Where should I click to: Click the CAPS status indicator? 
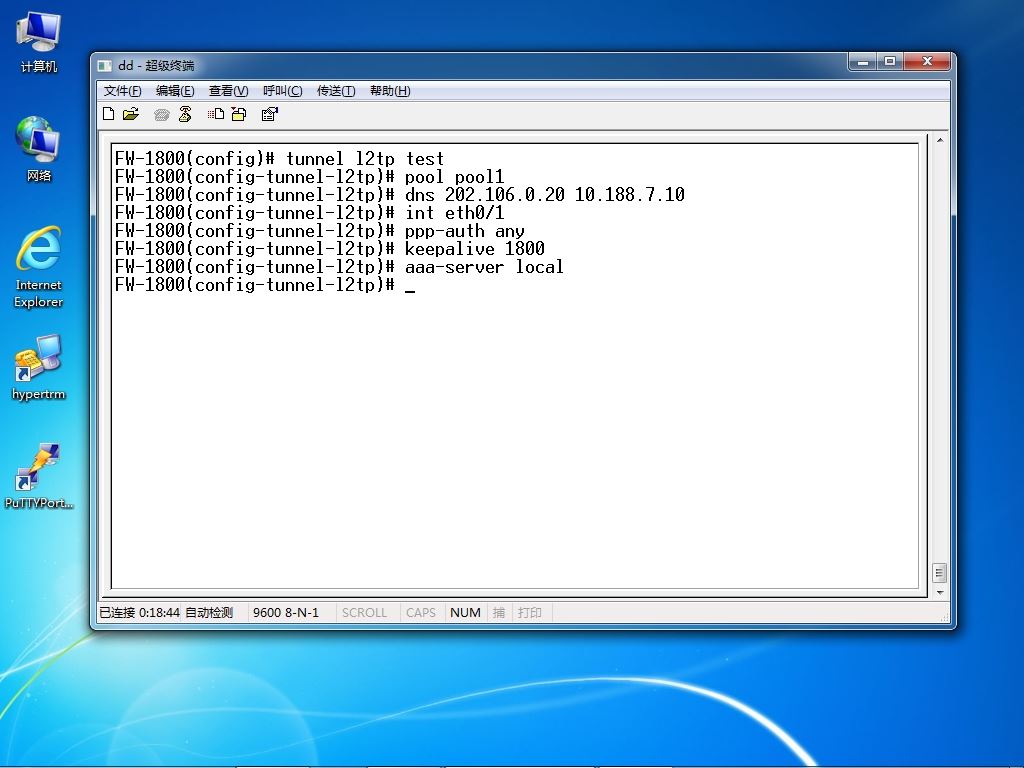[x=421, y=613]
